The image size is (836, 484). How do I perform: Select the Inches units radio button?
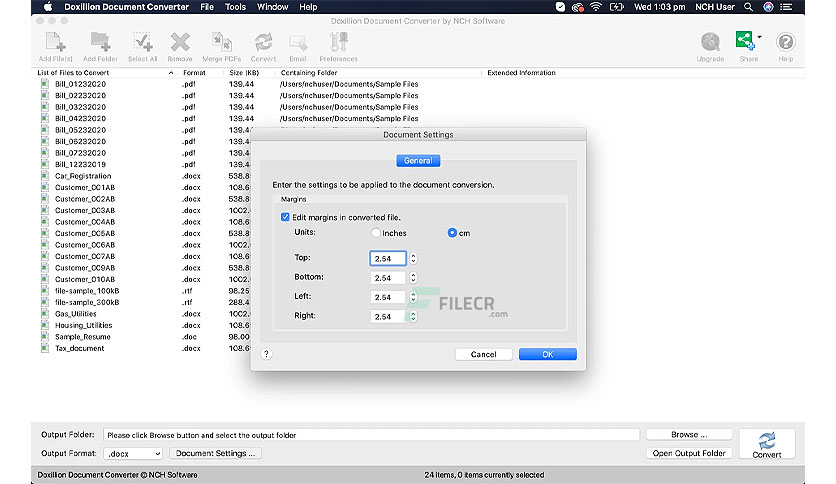click(x=376, y=233)
